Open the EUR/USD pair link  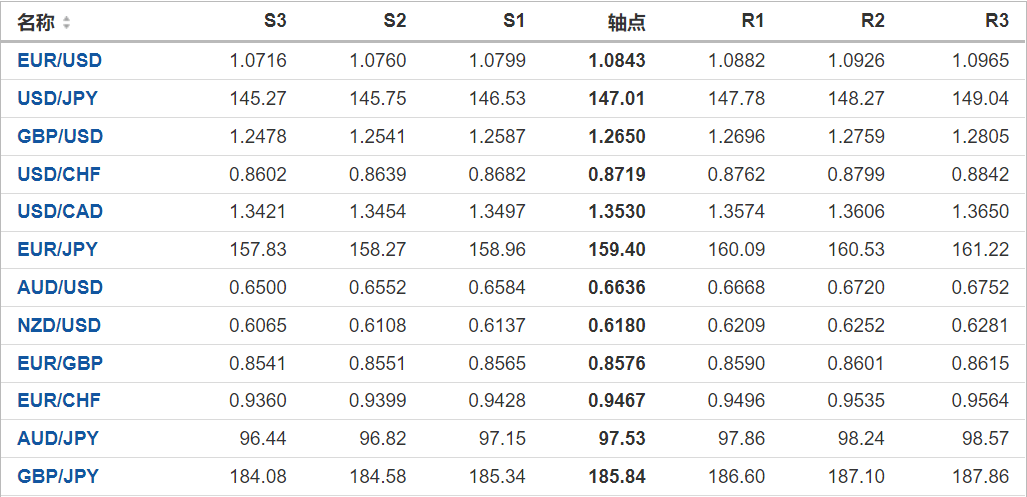pyautogui.click(x=59, y=60)
